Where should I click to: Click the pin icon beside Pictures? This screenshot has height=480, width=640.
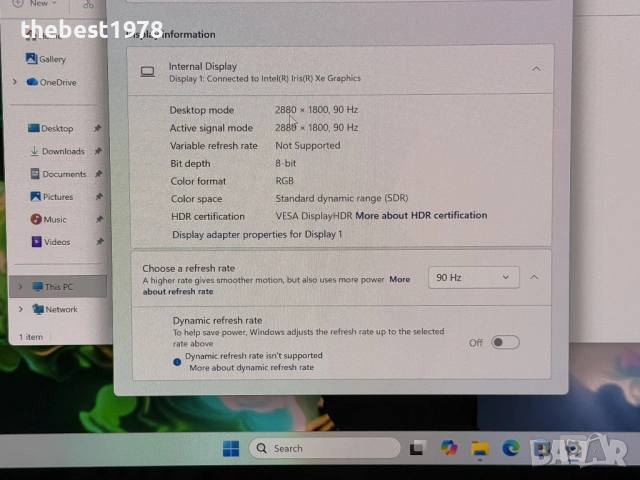tap(99, 196)
